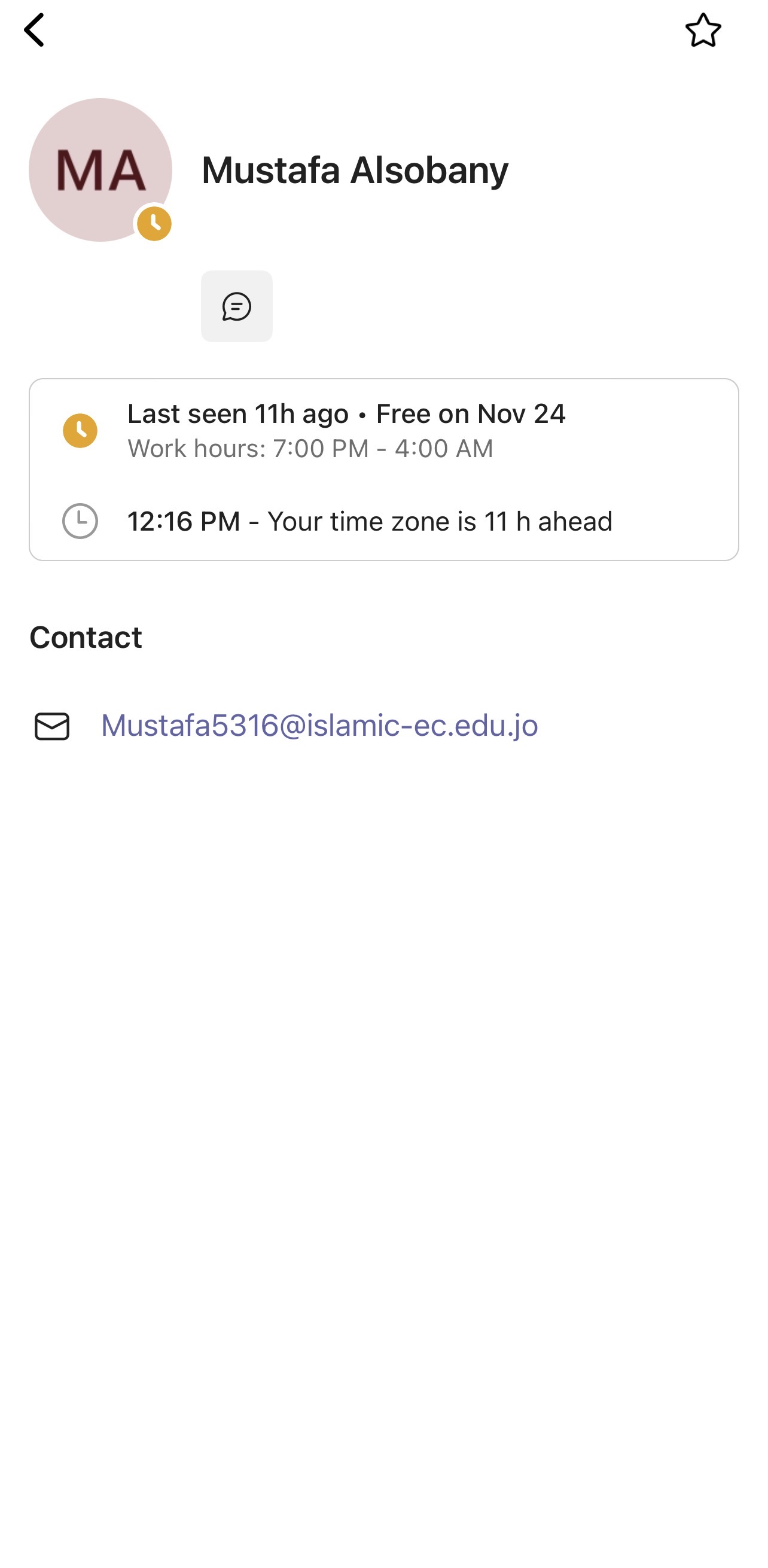The height and width of the screenshot is (1568, 768).
Task: Select the Last seen 11h ago text
Action: click(237, 414)
